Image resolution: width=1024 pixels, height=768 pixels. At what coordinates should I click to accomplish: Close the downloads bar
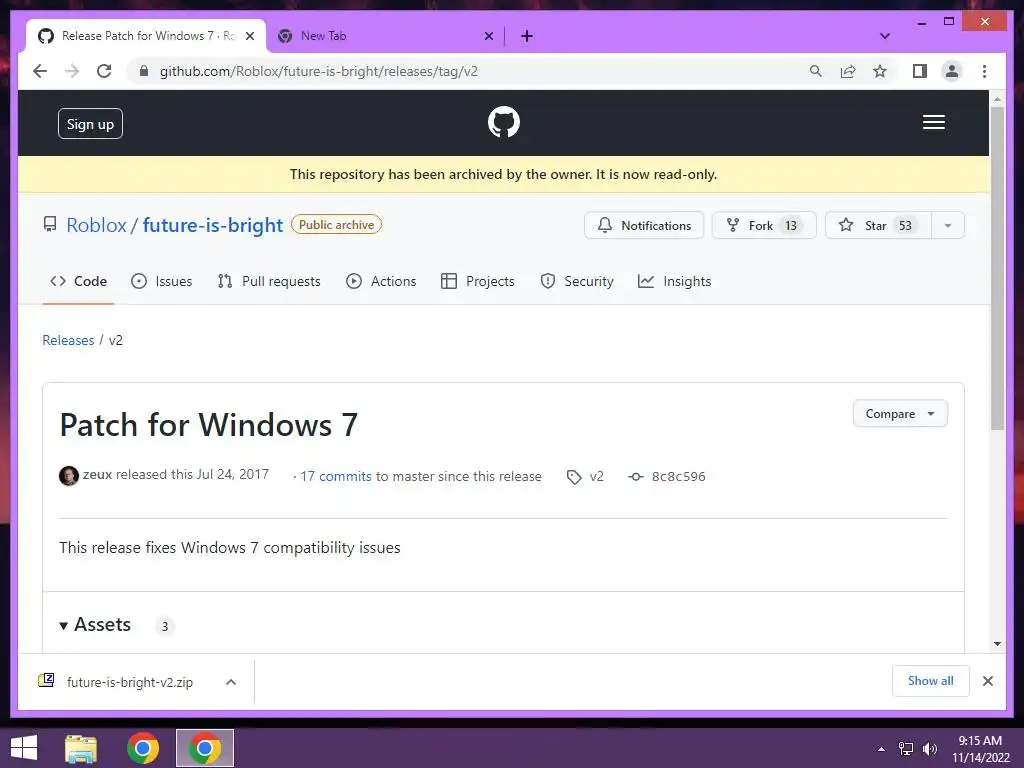pos(987,681)
